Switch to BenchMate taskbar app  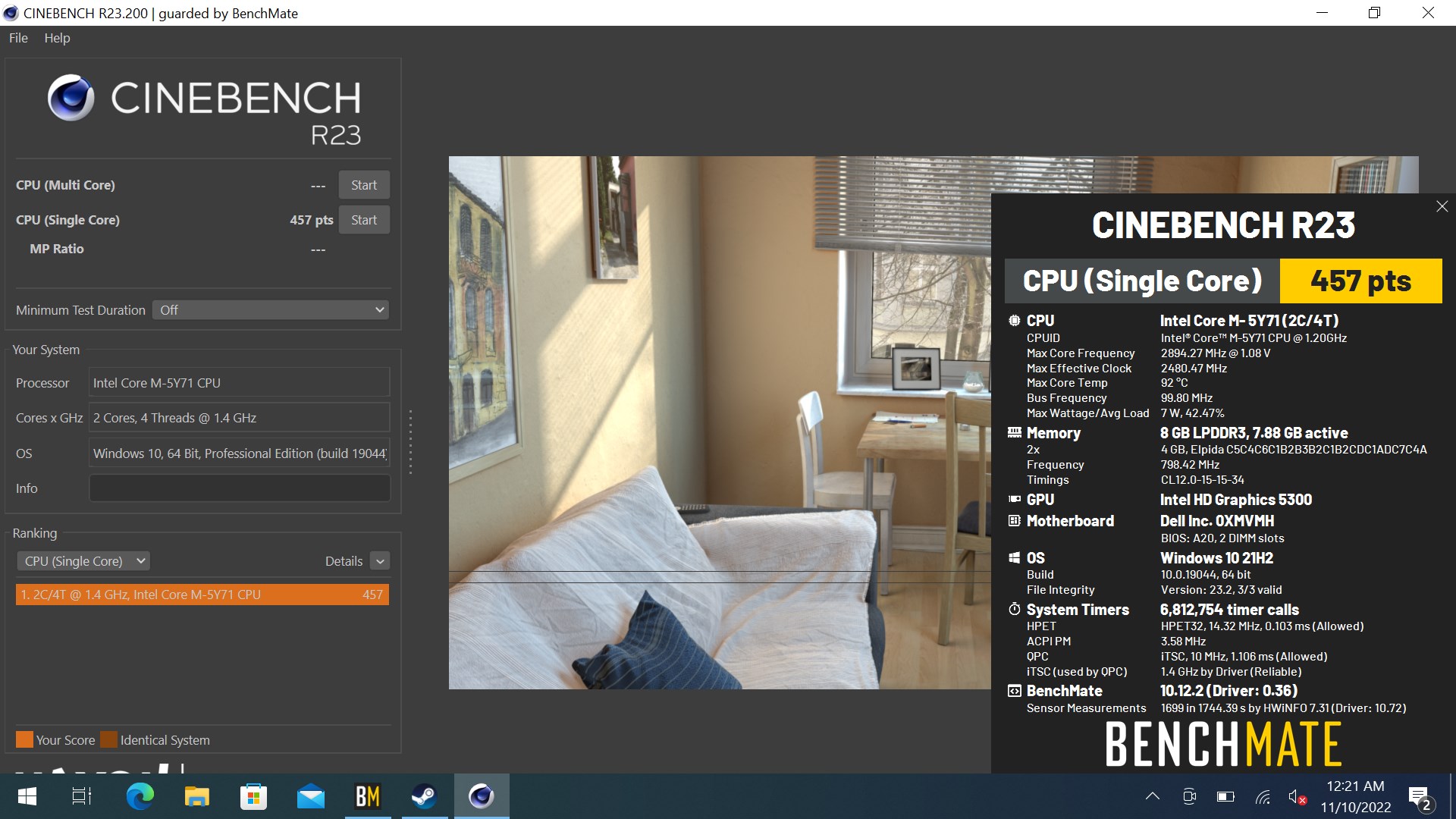point(368,796)
